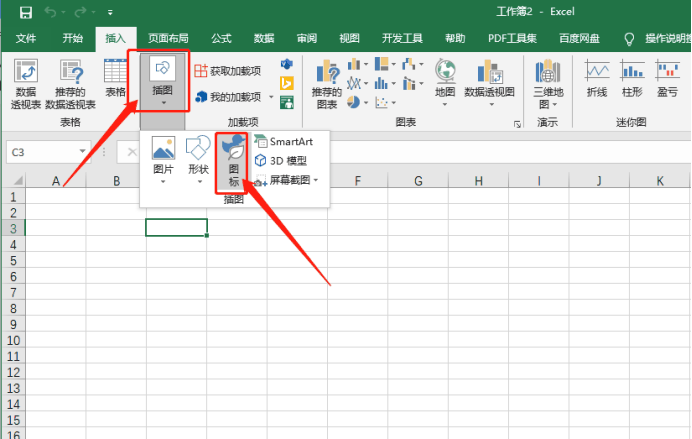692x439 pixels.
Task: Click the 图片 pictures button
Action: pos(163,160)
